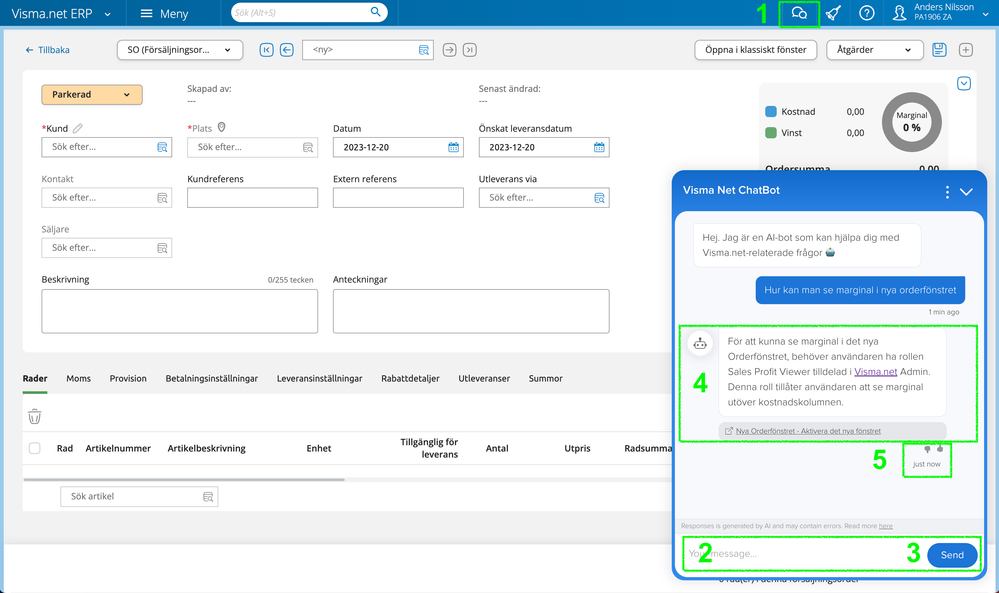The image size is (999, 593).
Task: Open the SO (Försäljningsor... order type dropdown
Action: [x=180, y=50]
